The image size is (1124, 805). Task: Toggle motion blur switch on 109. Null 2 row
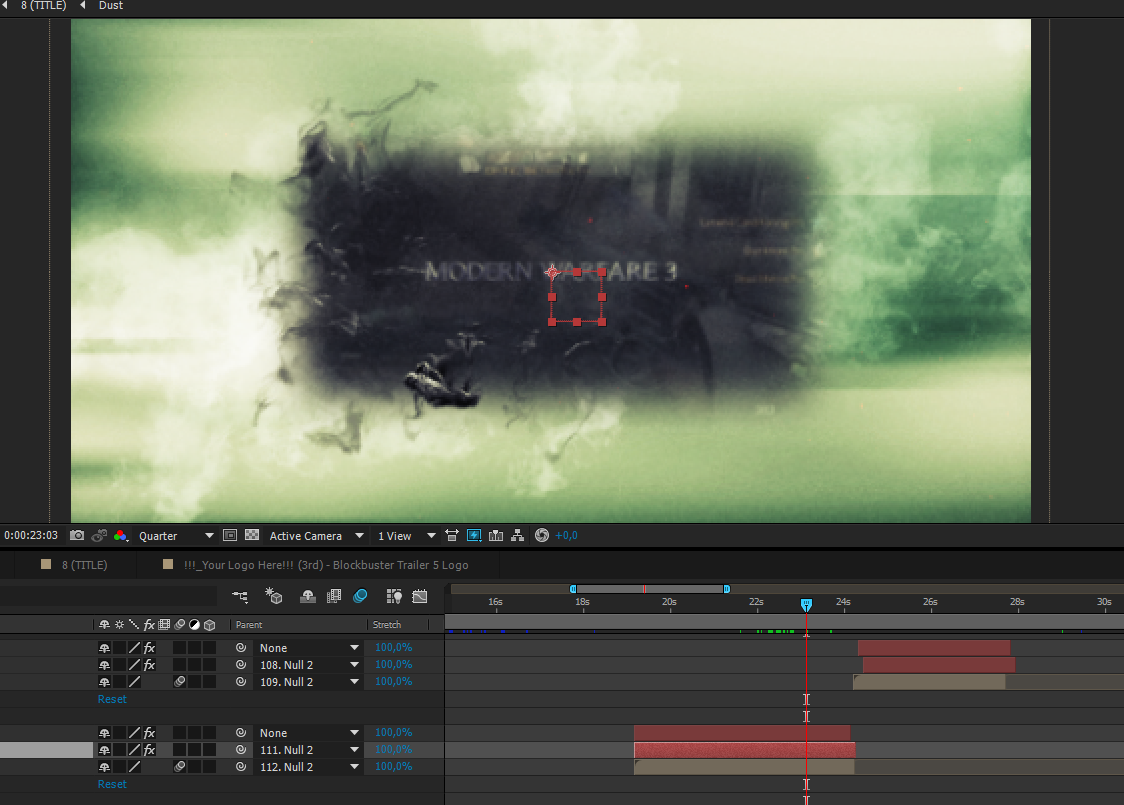pyautogui.click(x=179, y=682)
